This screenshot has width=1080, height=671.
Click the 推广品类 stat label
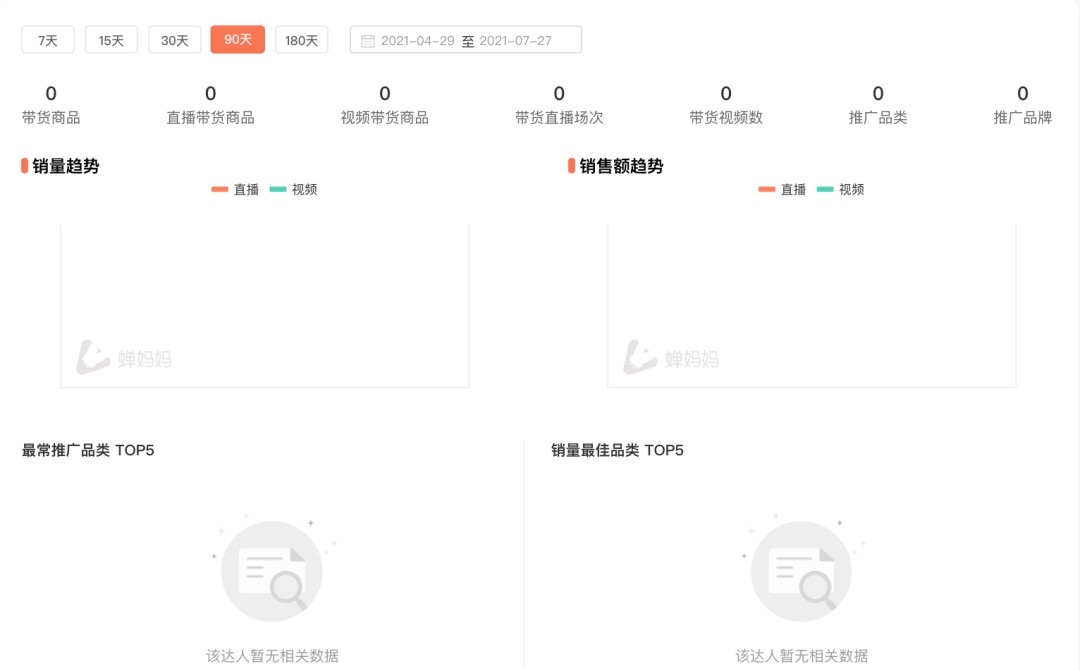(878, 118)
